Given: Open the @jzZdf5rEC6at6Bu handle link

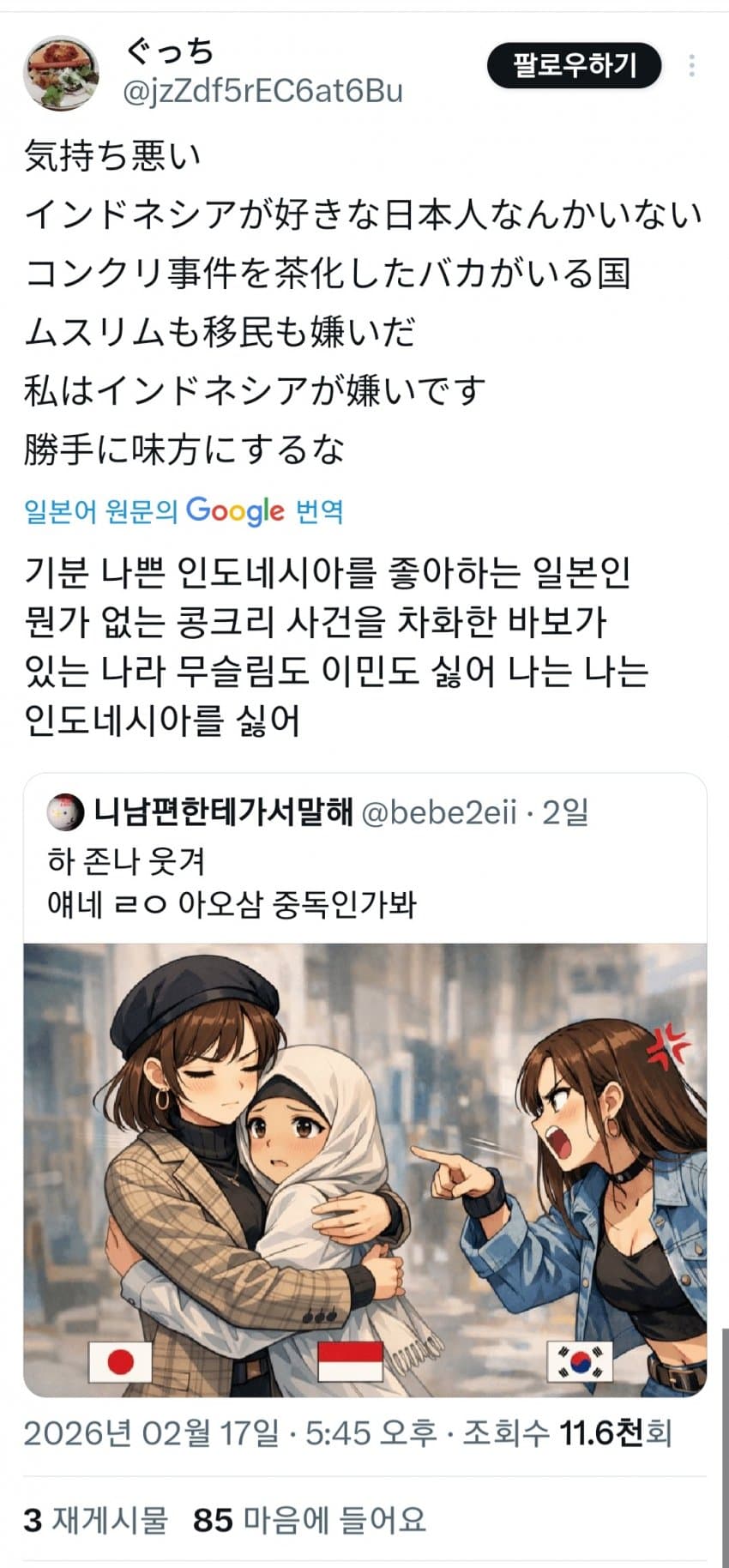Looking at the screenshot, I should (x=263, y=91).
